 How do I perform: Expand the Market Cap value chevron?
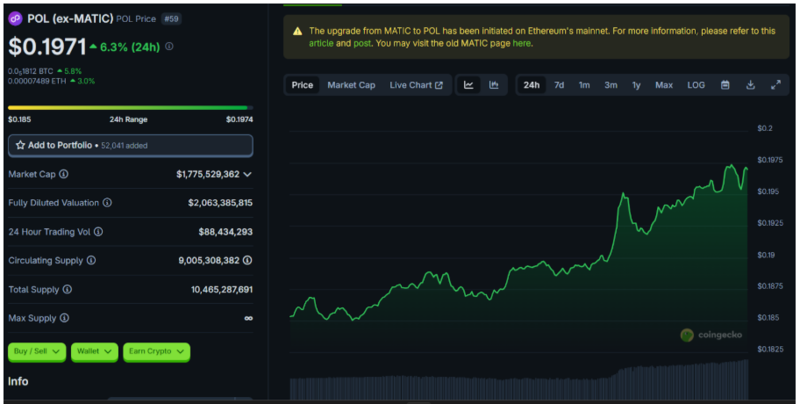pos(248,174)
